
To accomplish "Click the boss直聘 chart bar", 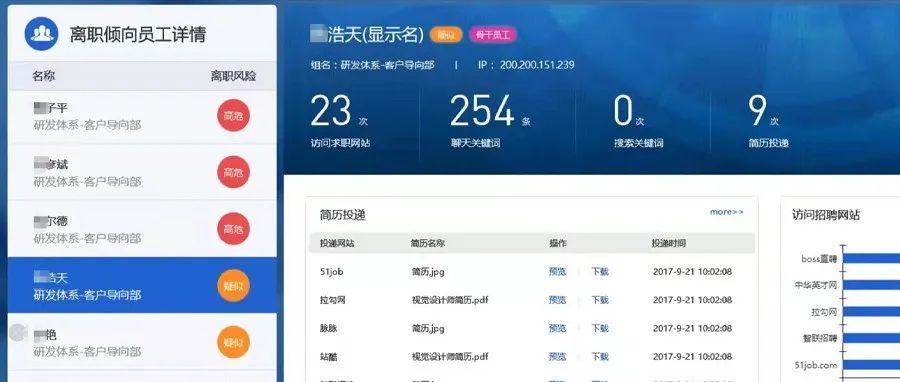I will coord(871,258).
